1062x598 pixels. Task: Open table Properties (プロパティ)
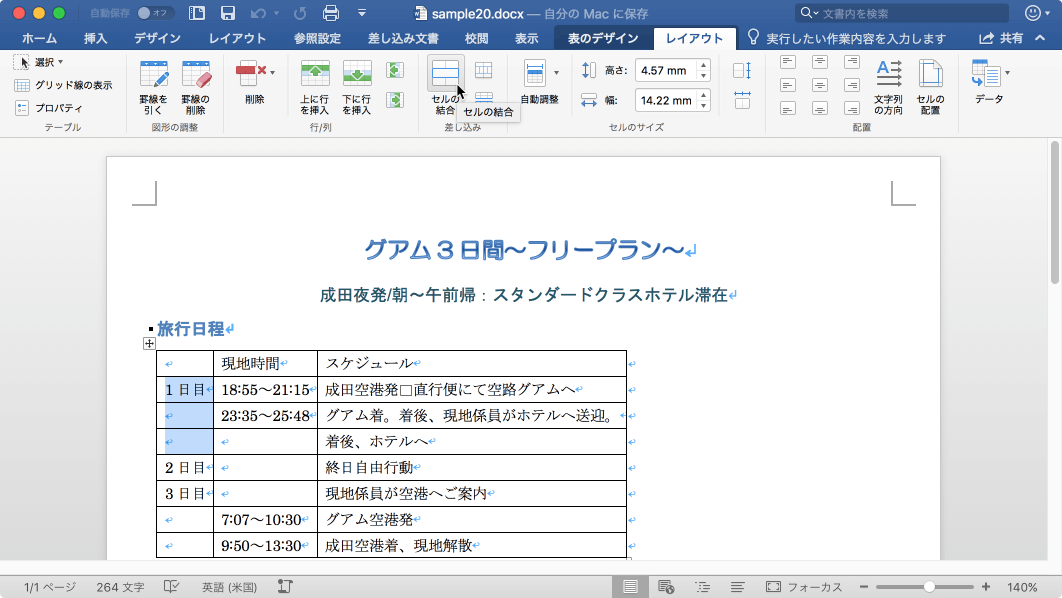[x=49, y=108]
